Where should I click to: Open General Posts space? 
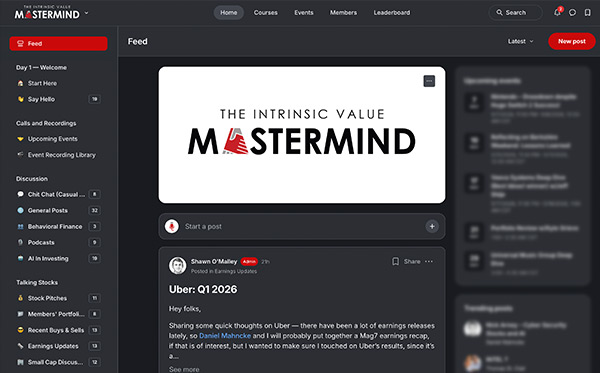59,210
